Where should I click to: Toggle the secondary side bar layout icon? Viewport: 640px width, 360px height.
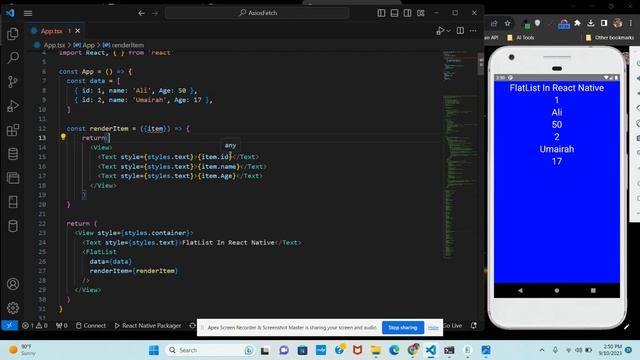(407, 13)
